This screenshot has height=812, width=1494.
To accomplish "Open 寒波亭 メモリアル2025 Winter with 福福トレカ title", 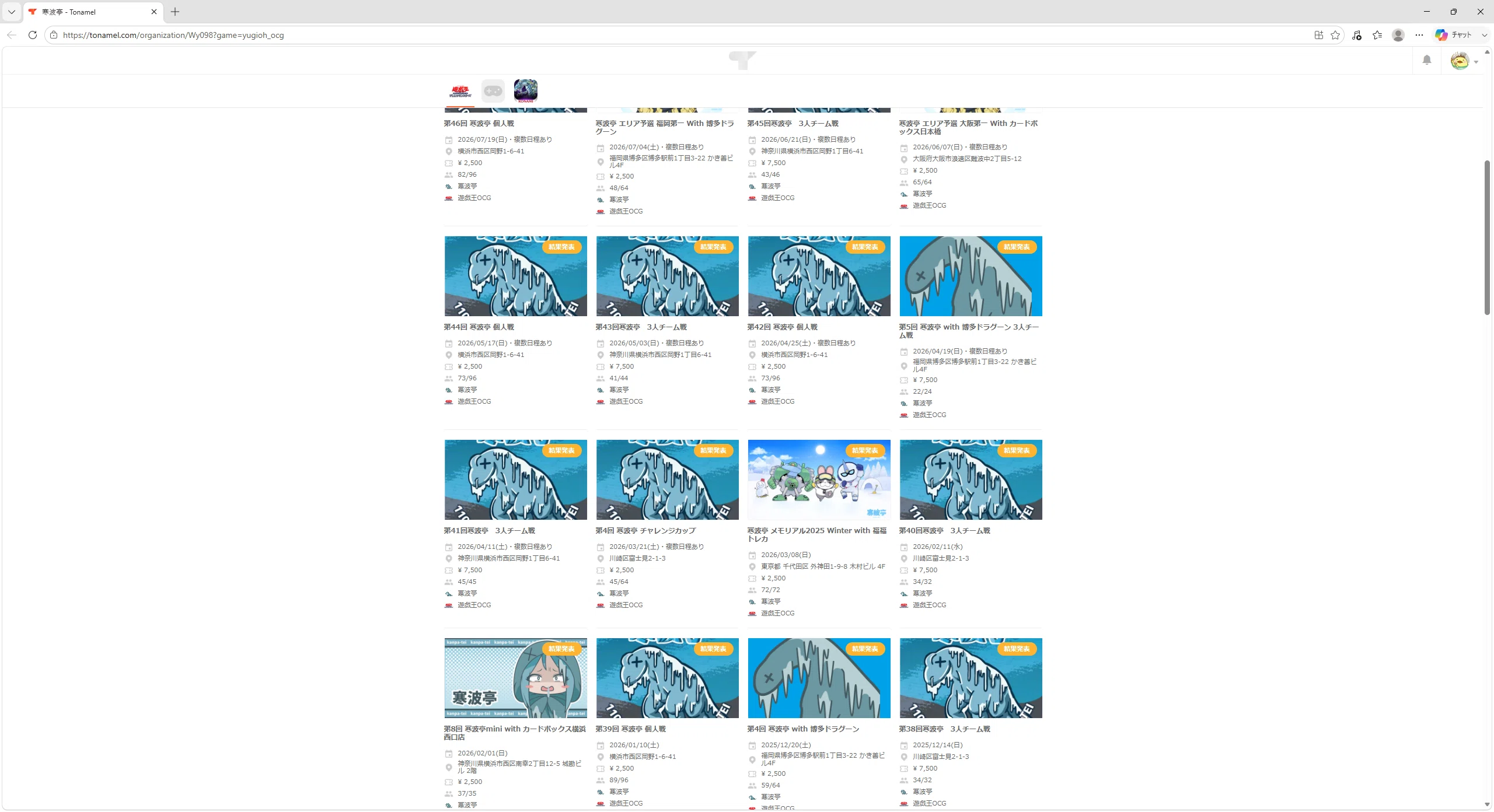I will tap(817, 534).
